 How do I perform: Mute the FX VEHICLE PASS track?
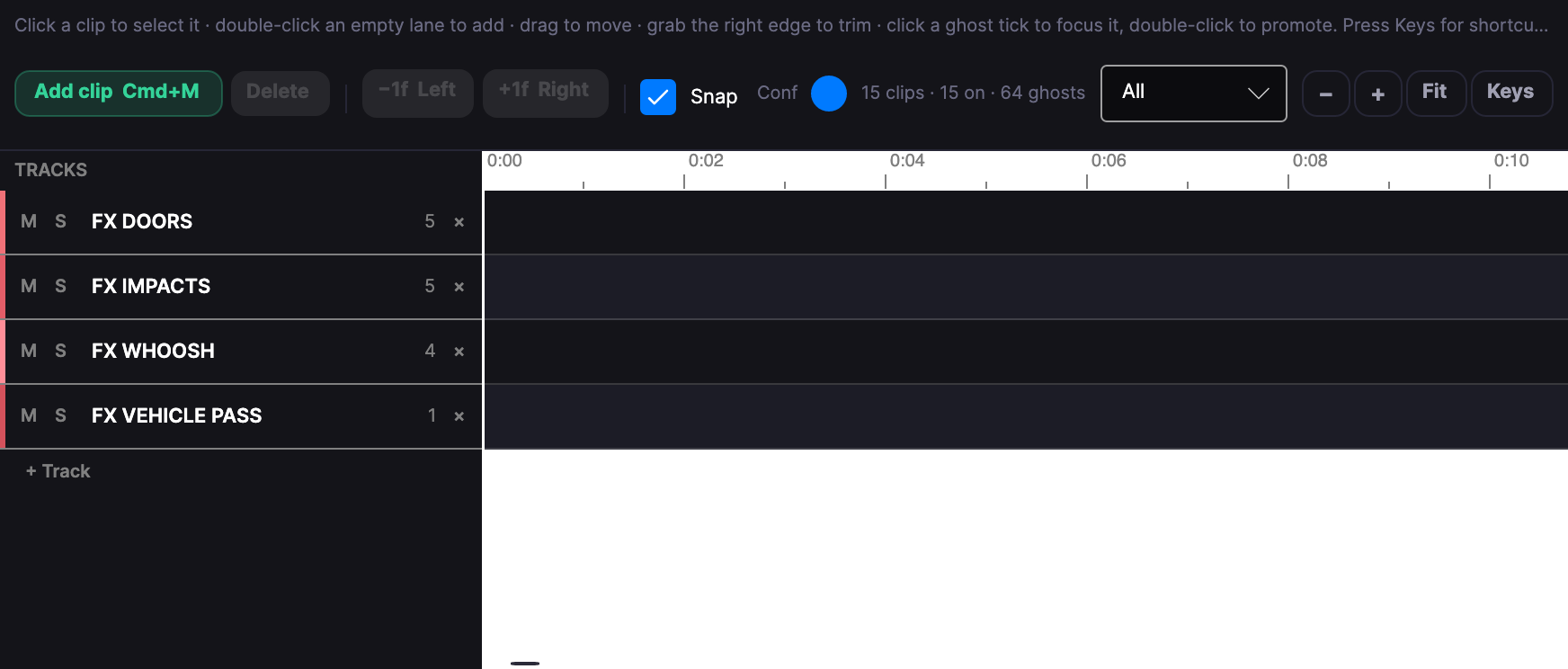pos(29,415)
